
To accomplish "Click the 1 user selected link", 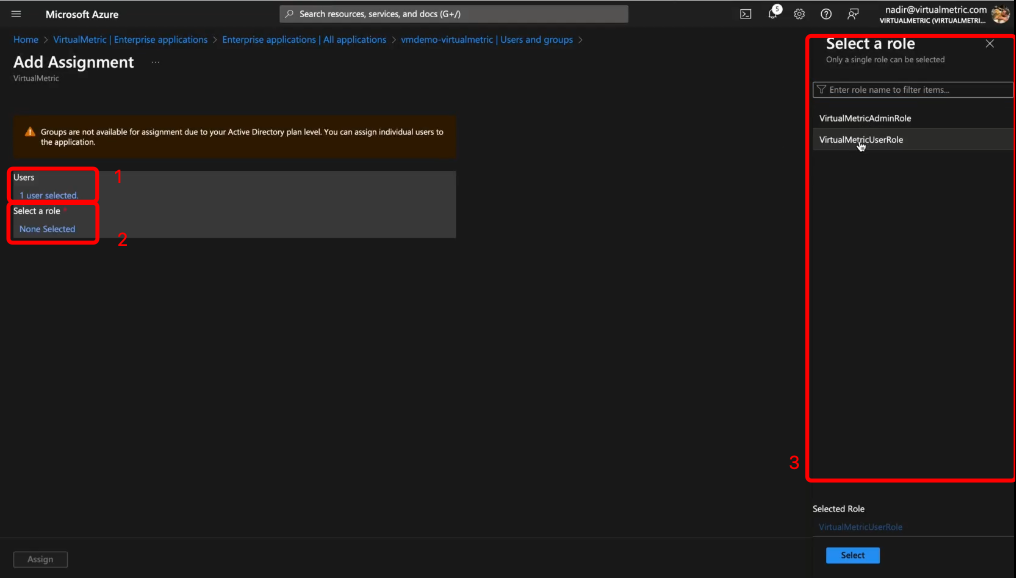I will (x=49, y=195).
